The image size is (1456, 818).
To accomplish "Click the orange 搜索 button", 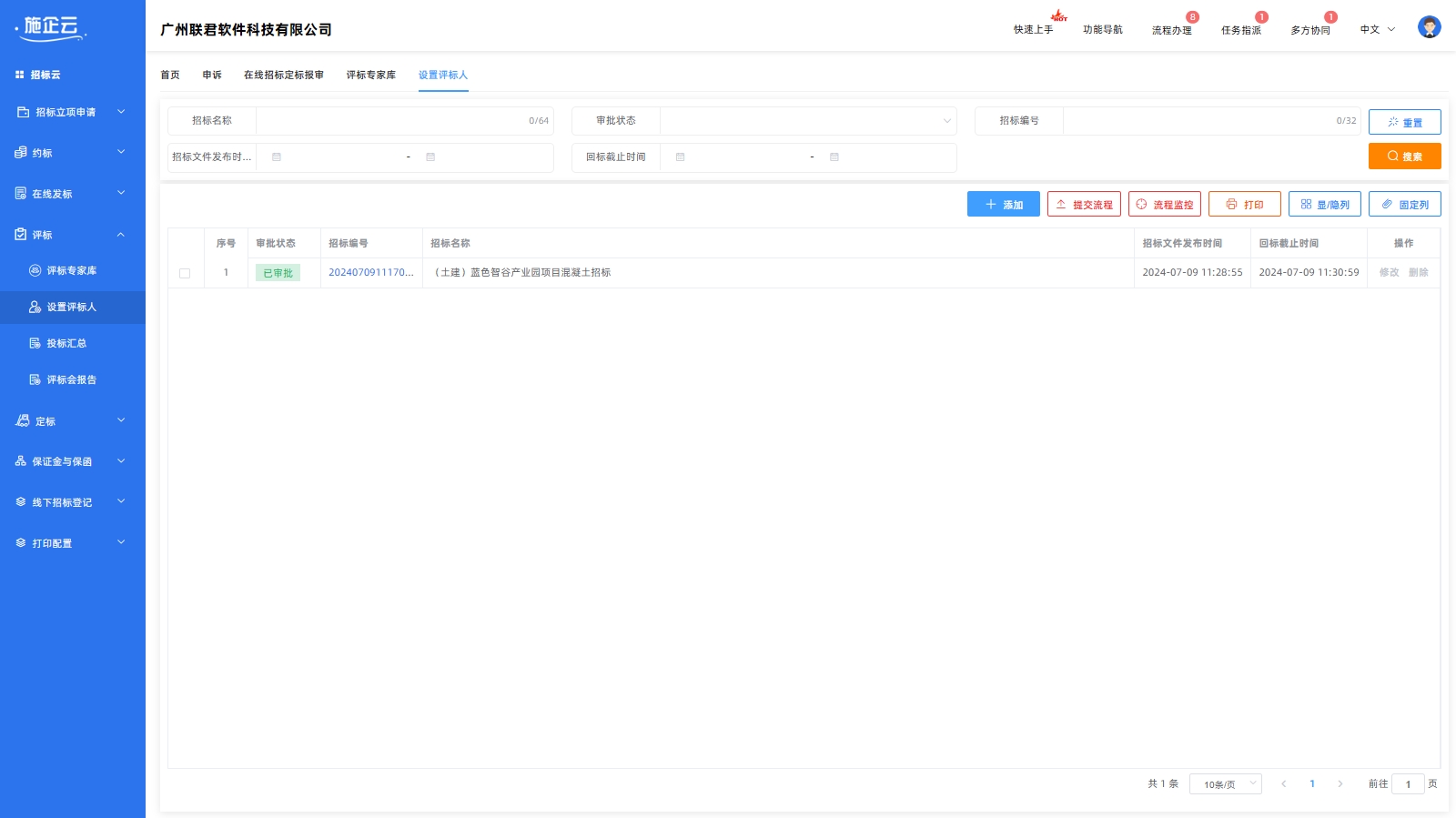I will (x=1404, y=156).
